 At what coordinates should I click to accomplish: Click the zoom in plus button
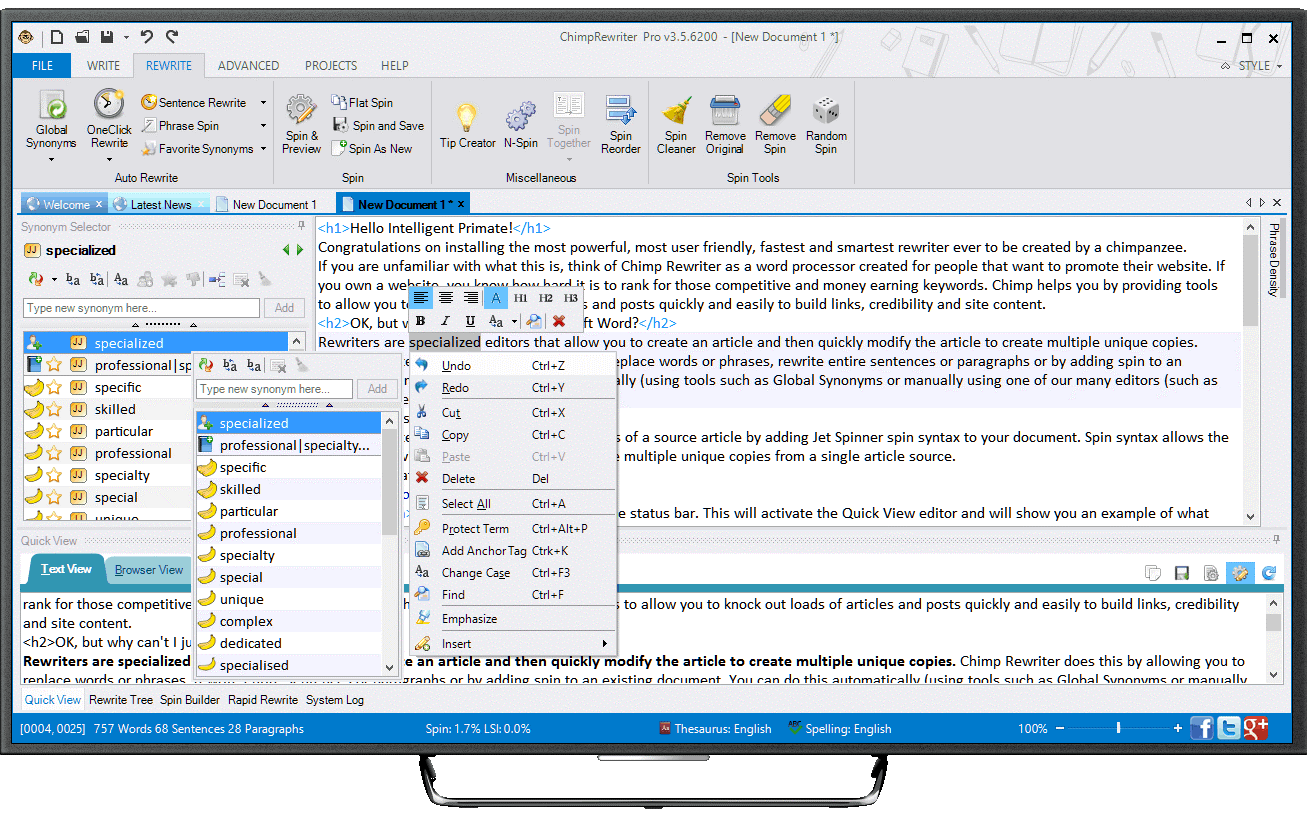[x=1178, y=728]
